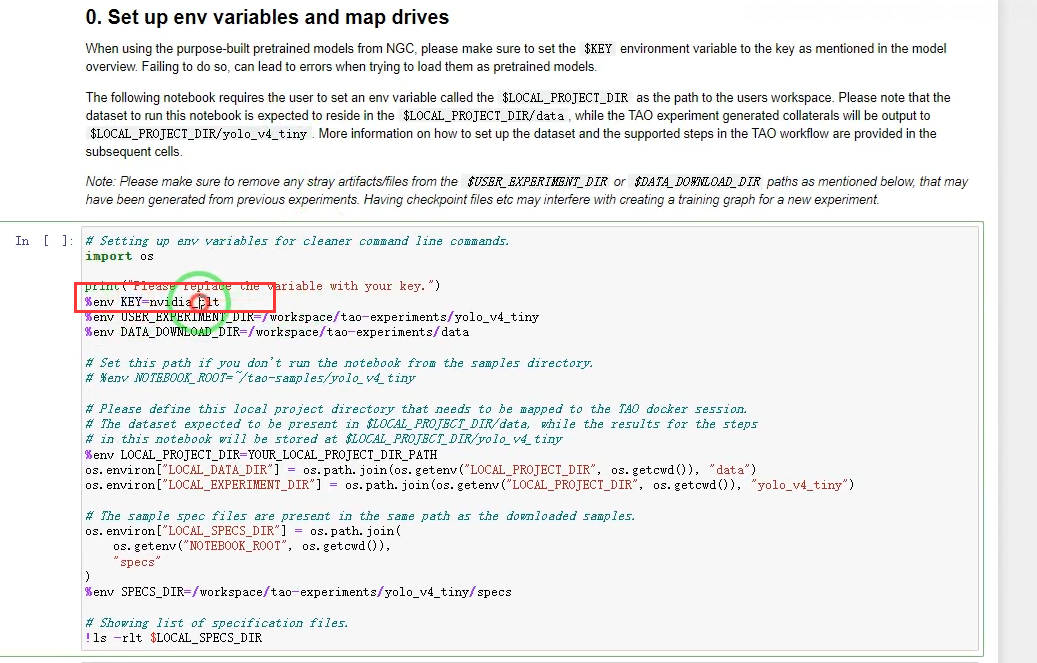Click the inline code "$LOCAL_PROJECT_DIR/yolo_v4_tiny" in the paragraph
This screenshot has height=663, width=1037.
198,134
